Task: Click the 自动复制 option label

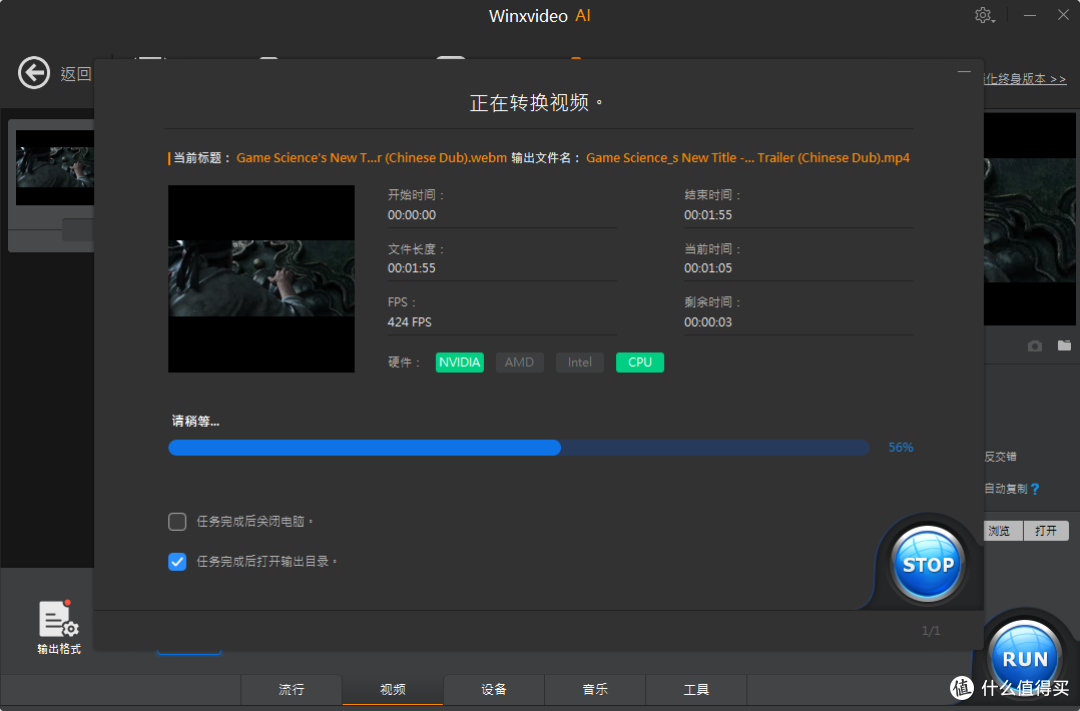Action: coord(1006,489)
